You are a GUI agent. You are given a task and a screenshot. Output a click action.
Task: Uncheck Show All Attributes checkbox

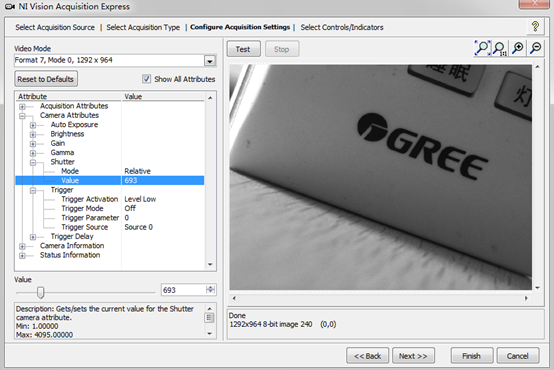[x=146, y=79]
